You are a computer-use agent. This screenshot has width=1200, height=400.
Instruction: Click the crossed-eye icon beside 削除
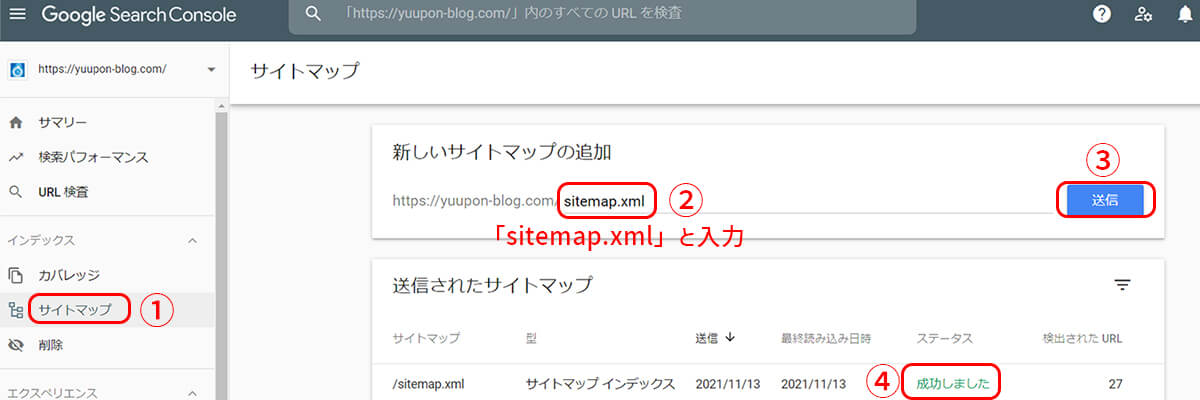[x=16, y=344]
